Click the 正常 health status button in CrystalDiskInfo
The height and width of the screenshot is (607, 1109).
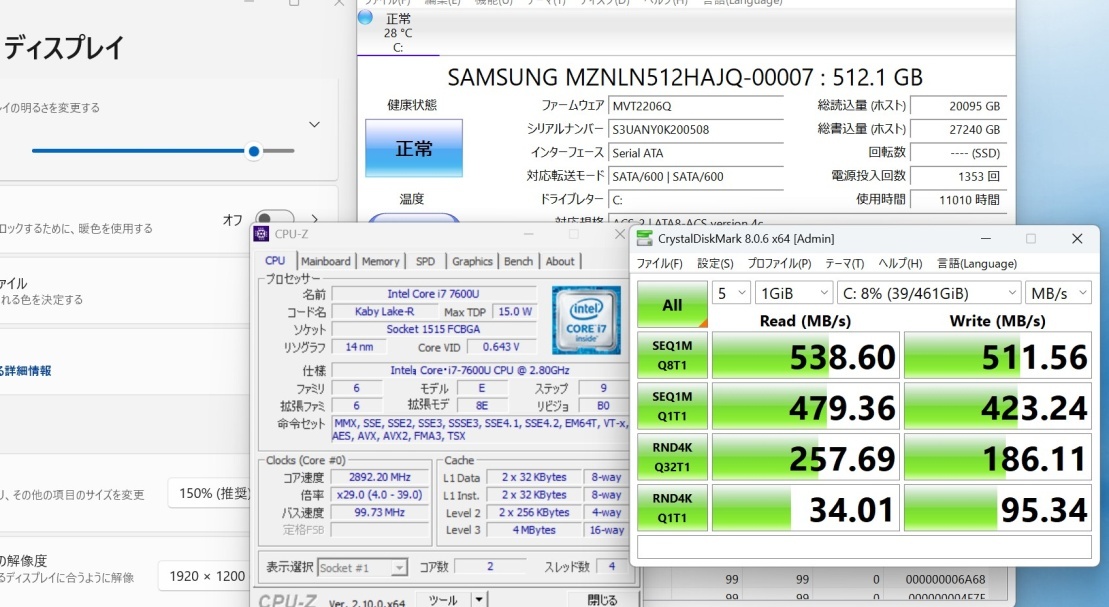pyautogui.click(x=414, y=148)
